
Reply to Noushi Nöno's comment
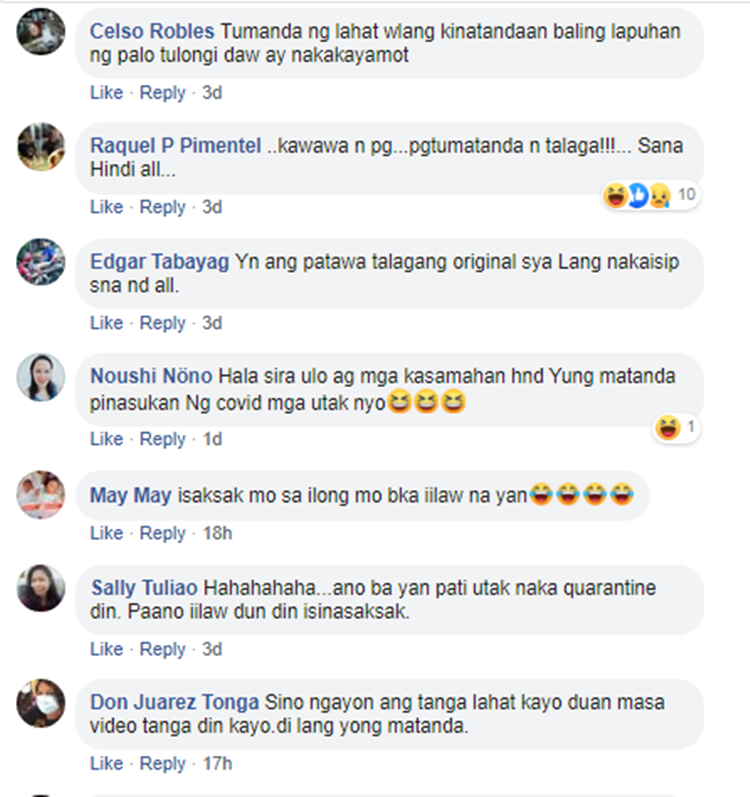tap(163, 439)
